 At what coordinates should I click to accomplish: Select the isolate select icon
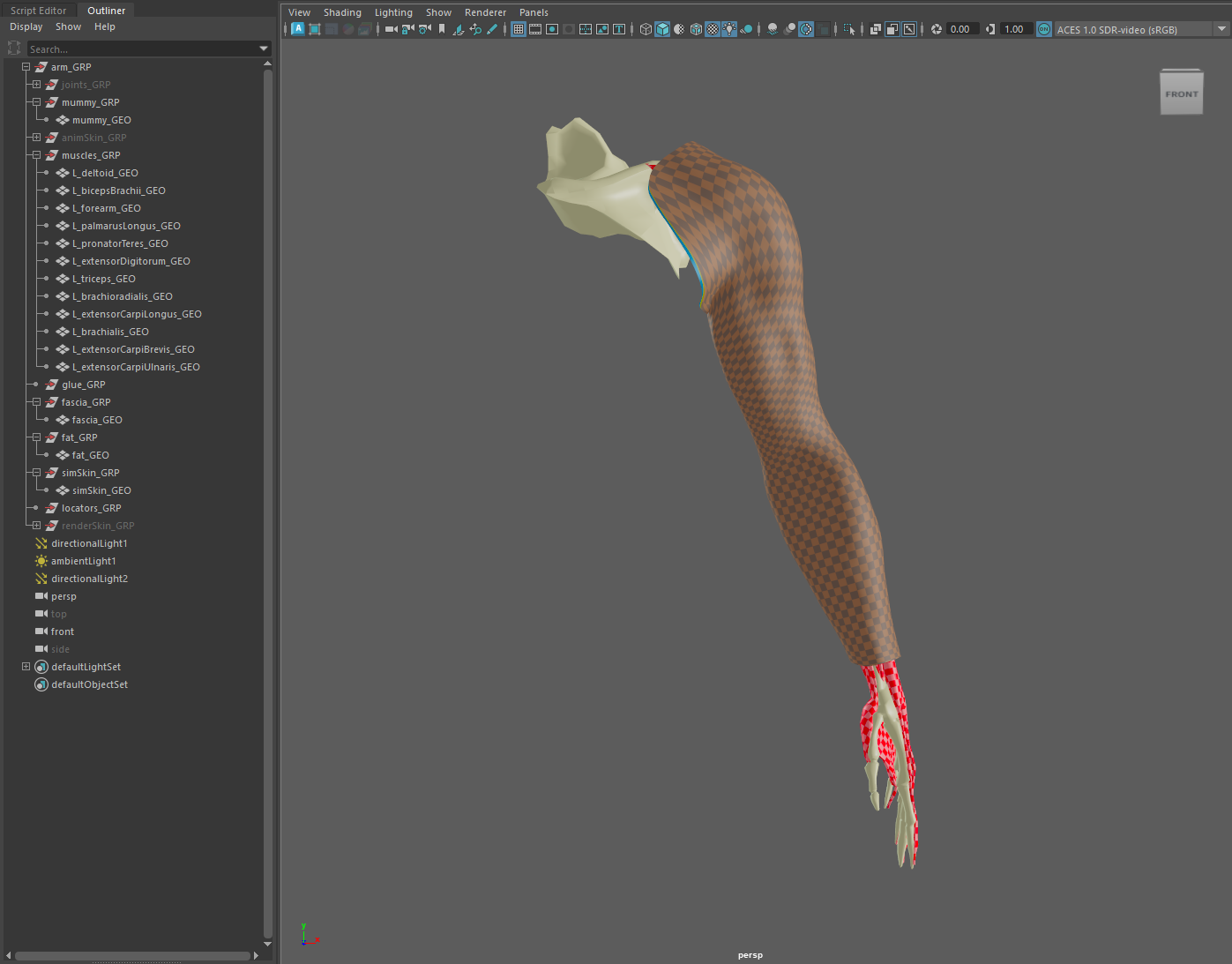tap(849, 29)
